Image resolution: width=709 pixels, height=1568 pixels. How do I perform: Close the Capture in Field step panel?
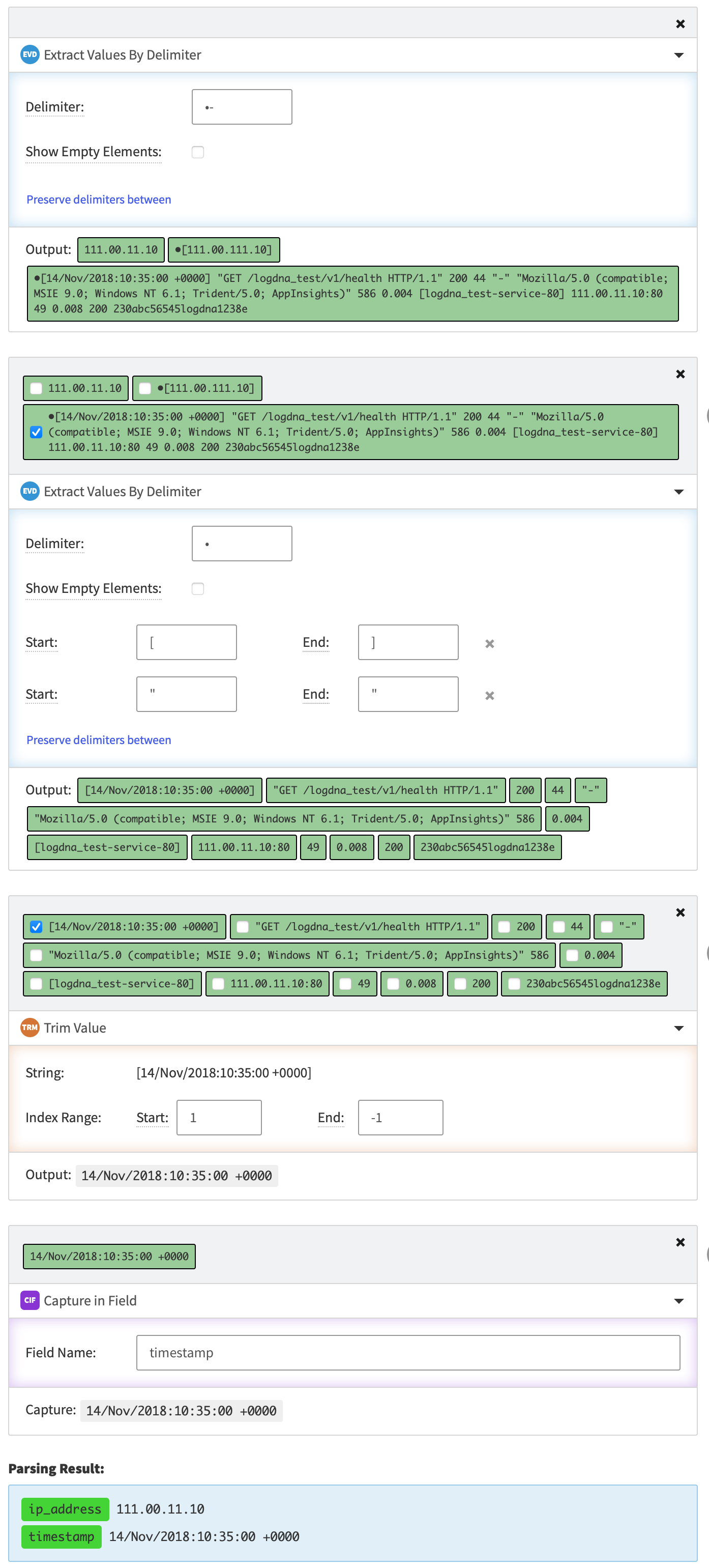click(x=681, y=1242)
